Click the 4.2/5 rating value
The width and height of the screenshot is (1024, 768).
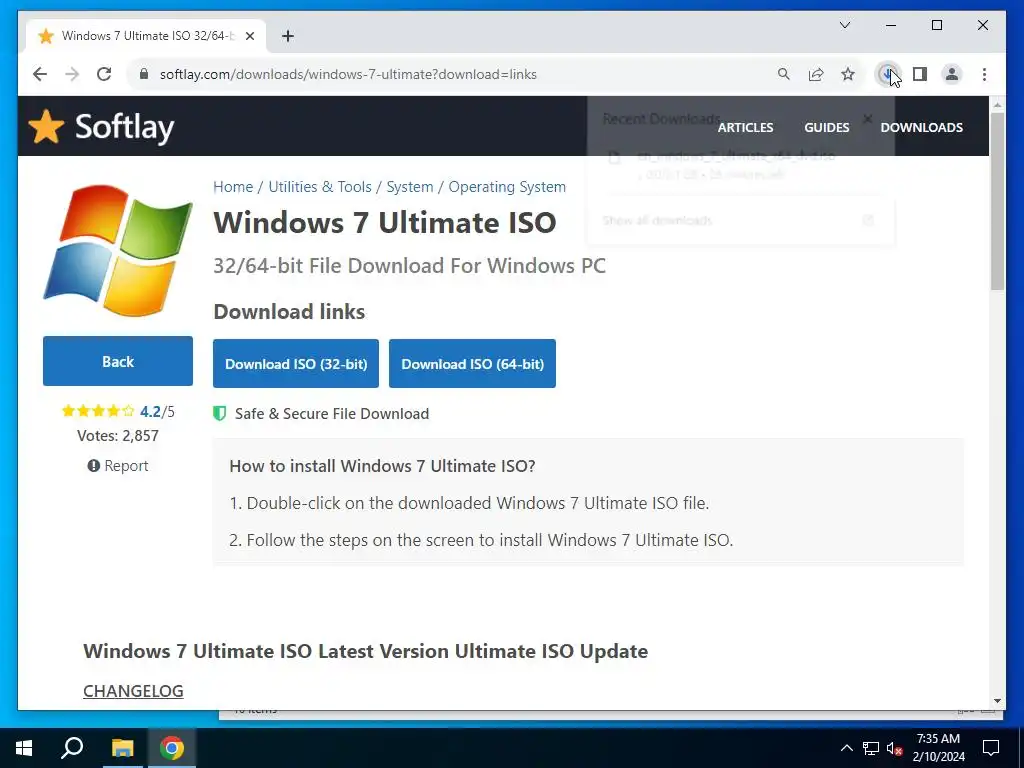click(x=157, y=411)
